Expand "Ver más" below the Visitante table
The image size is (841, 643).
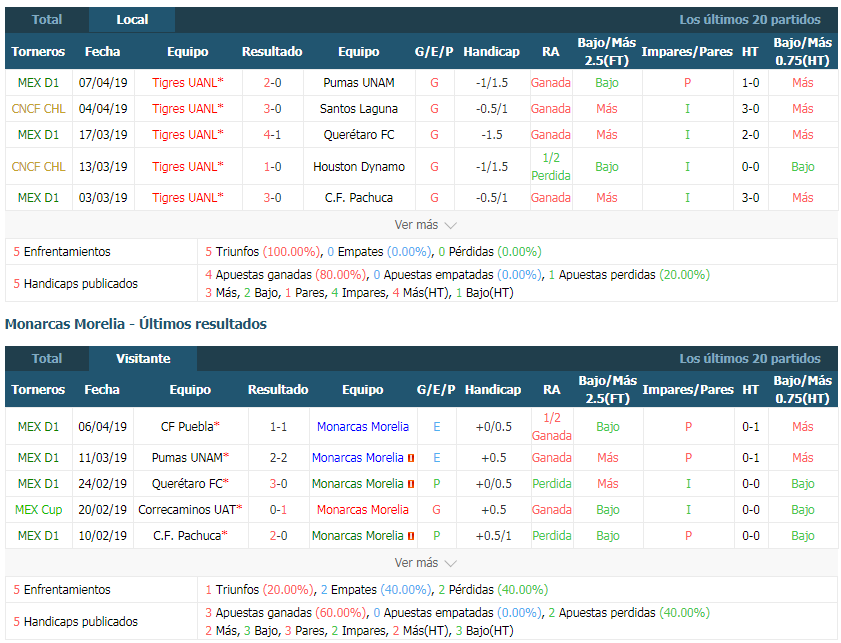425,563
